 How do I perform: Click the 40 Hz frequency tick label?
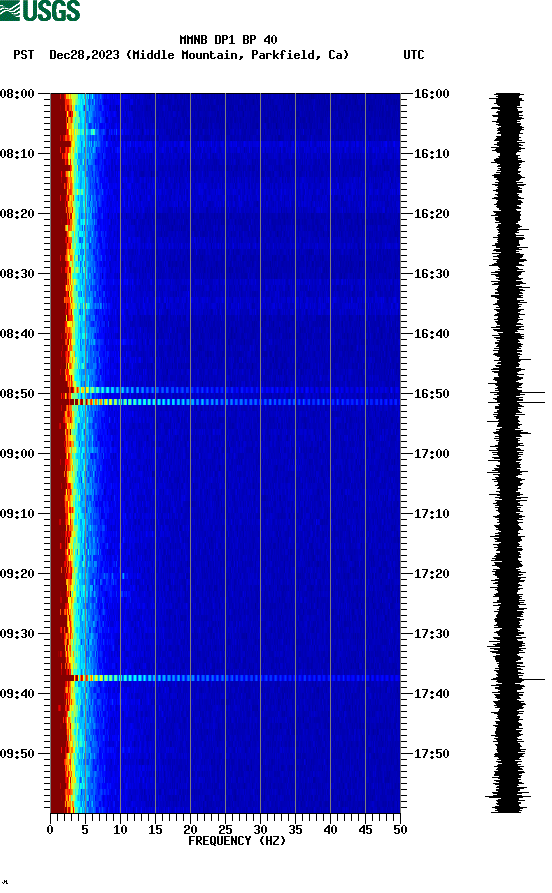330,830
